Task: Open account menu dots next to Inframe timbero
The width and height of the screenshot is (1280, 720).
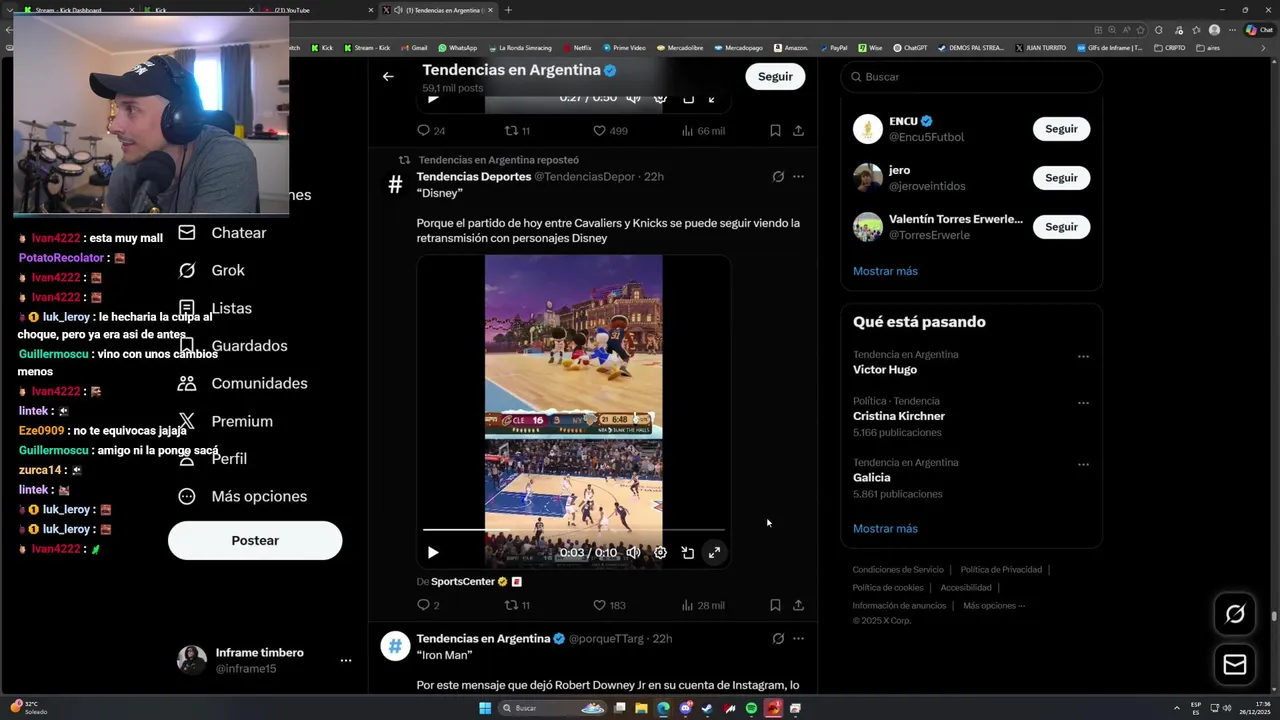Action: pyautogui.click(x=345, y=661)
